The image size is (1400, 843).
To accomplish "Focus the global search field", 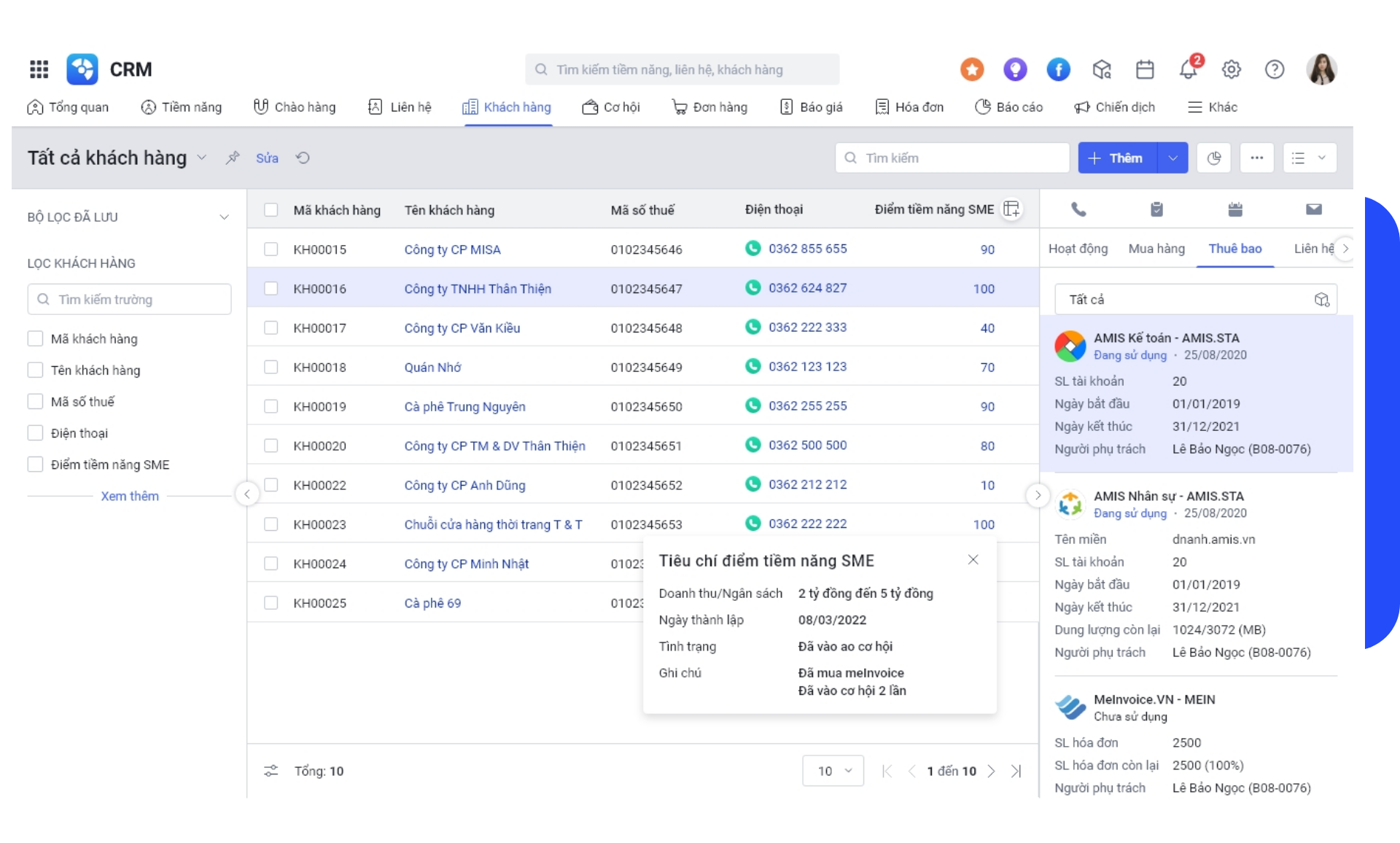I will (682, 69).
